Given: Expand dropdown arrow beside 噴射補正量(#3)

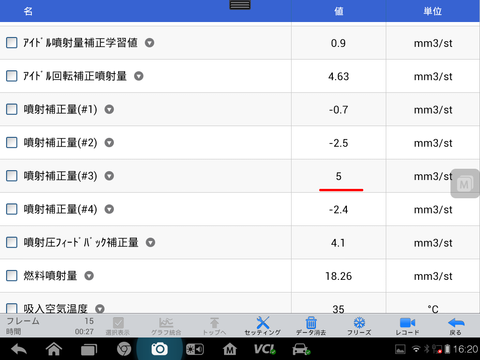Looking at the screenshot, I should point(109,176).
